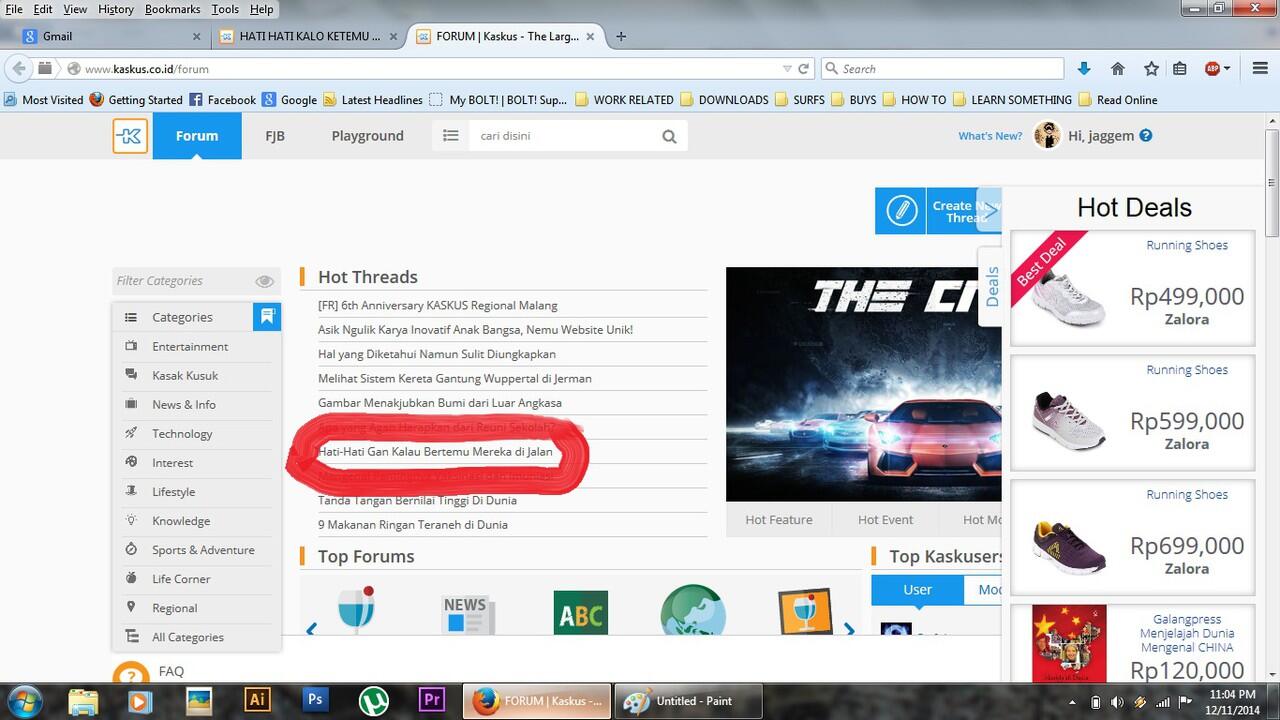Click Firefox Downloads arrow icon
Image resolution: width=1280 pixels, height=720 pixels.
point(1084,68)
